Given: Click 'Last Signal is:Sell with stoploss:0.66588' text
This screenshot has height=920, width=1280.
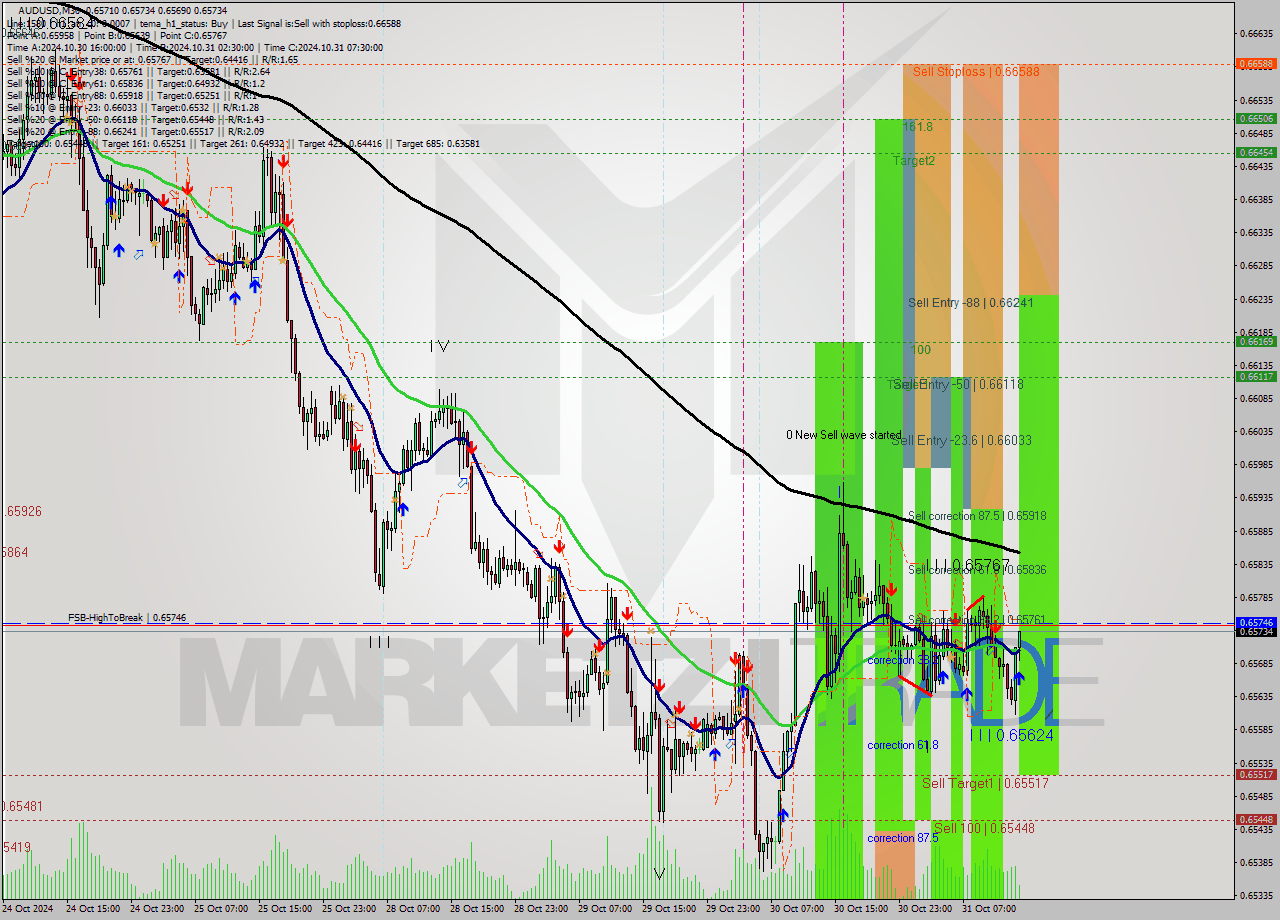Looking at the screenshot, I should pos(319,22).
